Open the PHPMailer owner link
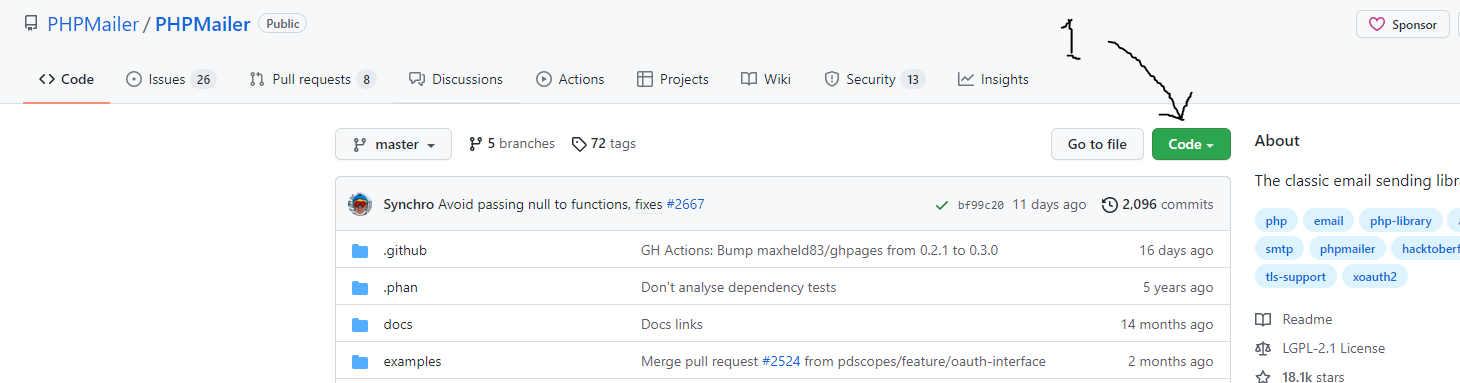This screenshot has height=383, width=1460. pyautogui.click(x=93, y=24)
